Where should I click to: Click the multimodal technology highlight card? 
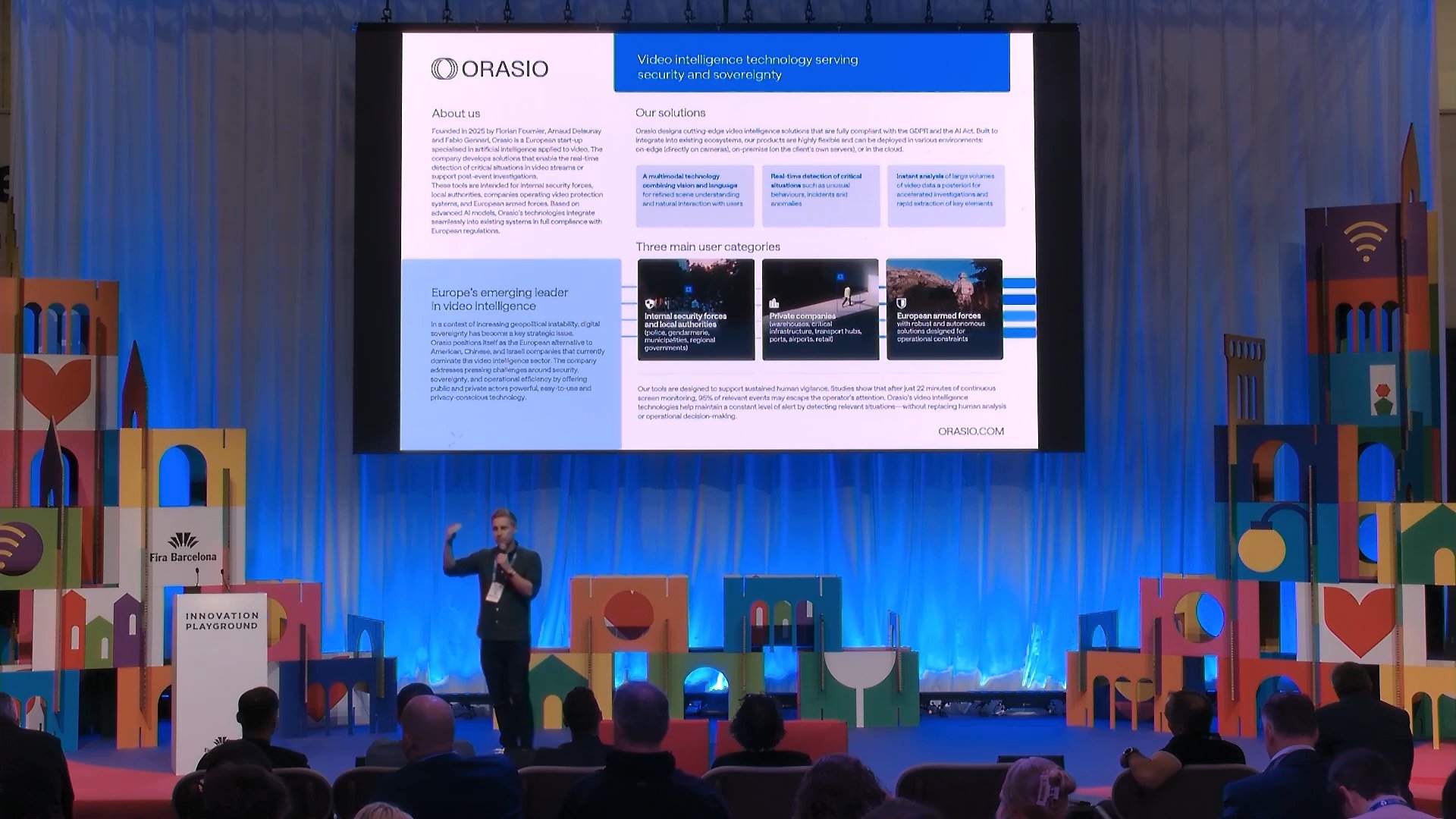point(694,196)
